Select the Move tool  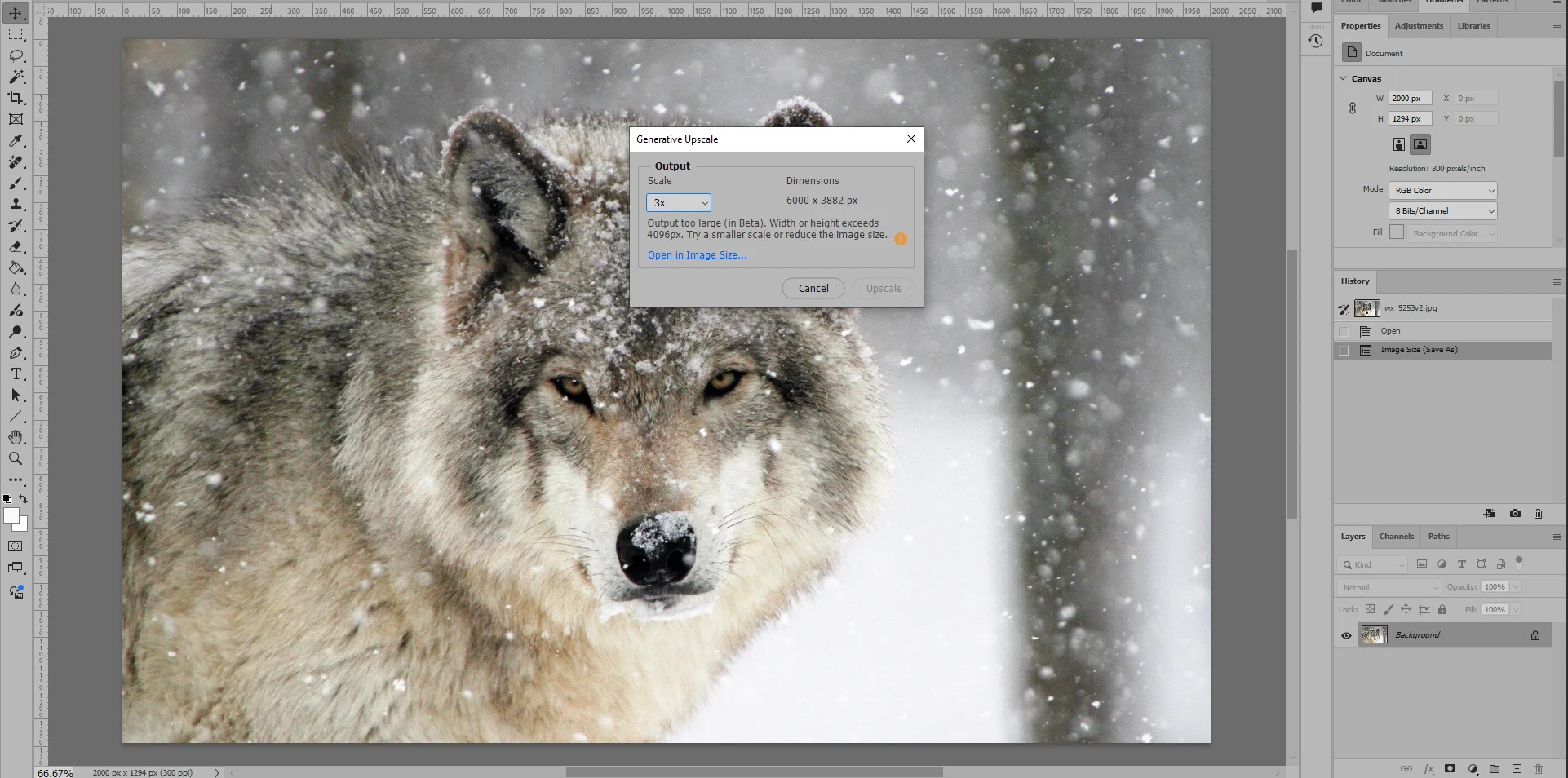pos(16,13)
